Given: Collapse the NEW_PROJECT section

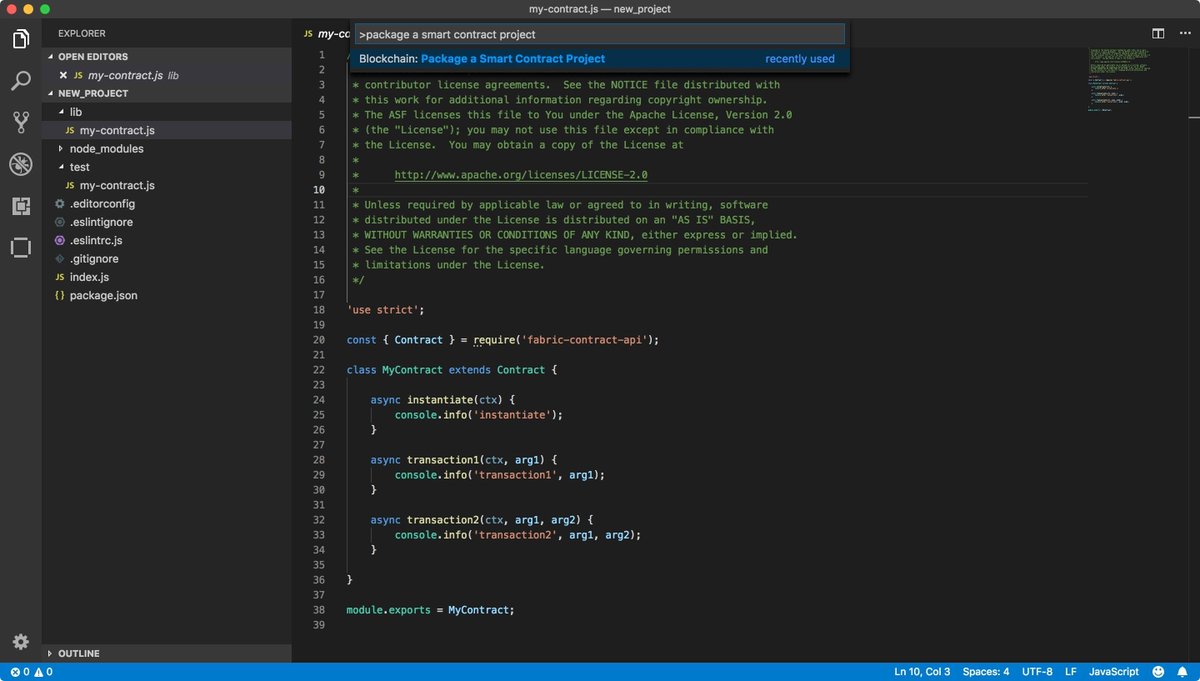Looking at the screenshot, I should coord(167,93).
